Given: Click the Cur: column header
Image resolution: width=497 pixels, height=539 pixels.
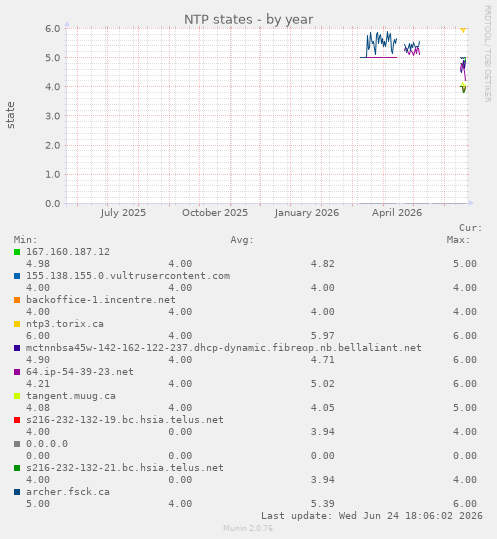Looking at the screenshot, I should (x=471, y=228).
